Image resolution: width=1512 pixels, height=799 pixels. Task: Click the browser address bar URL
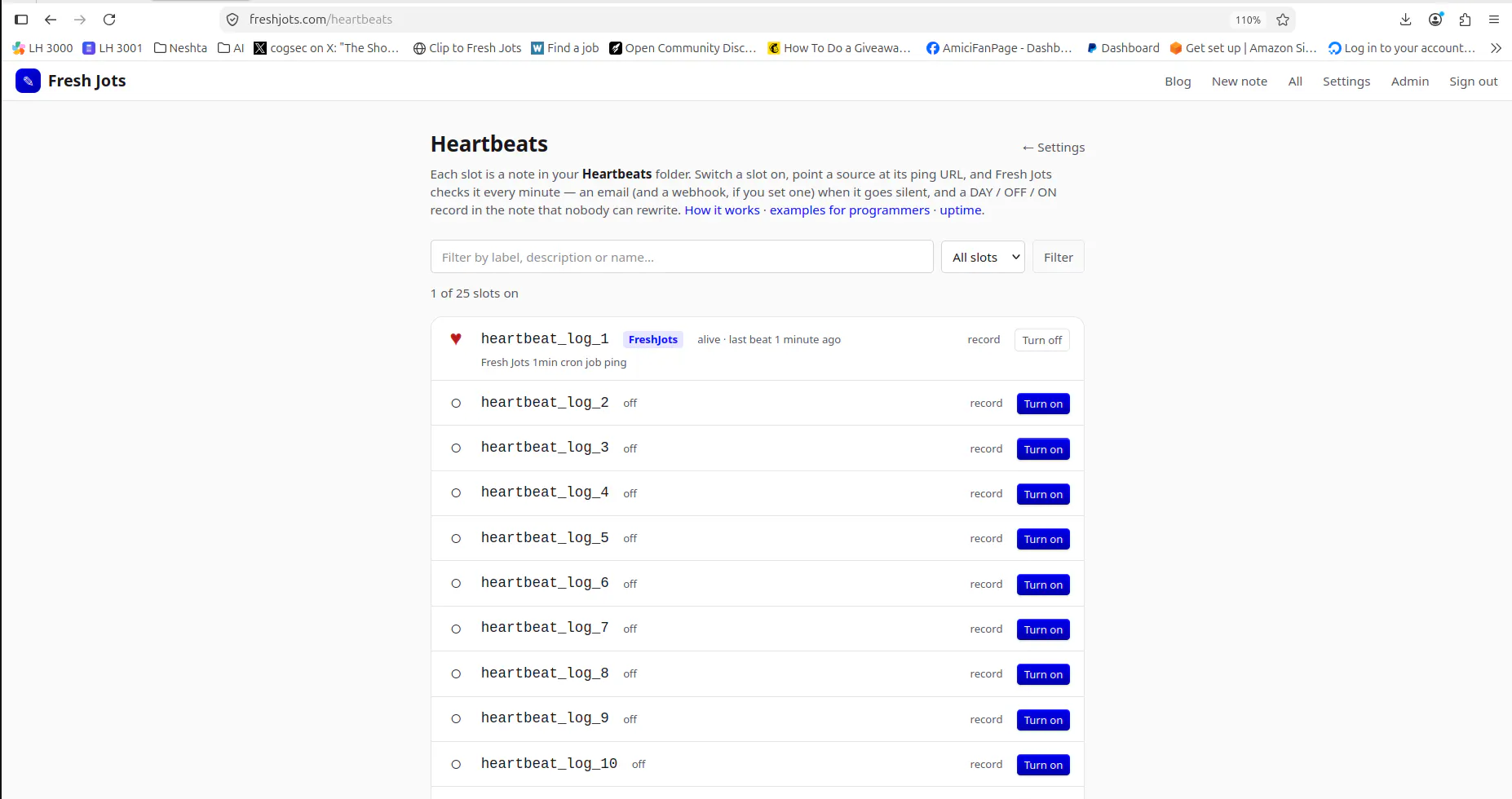click(321, 20)
